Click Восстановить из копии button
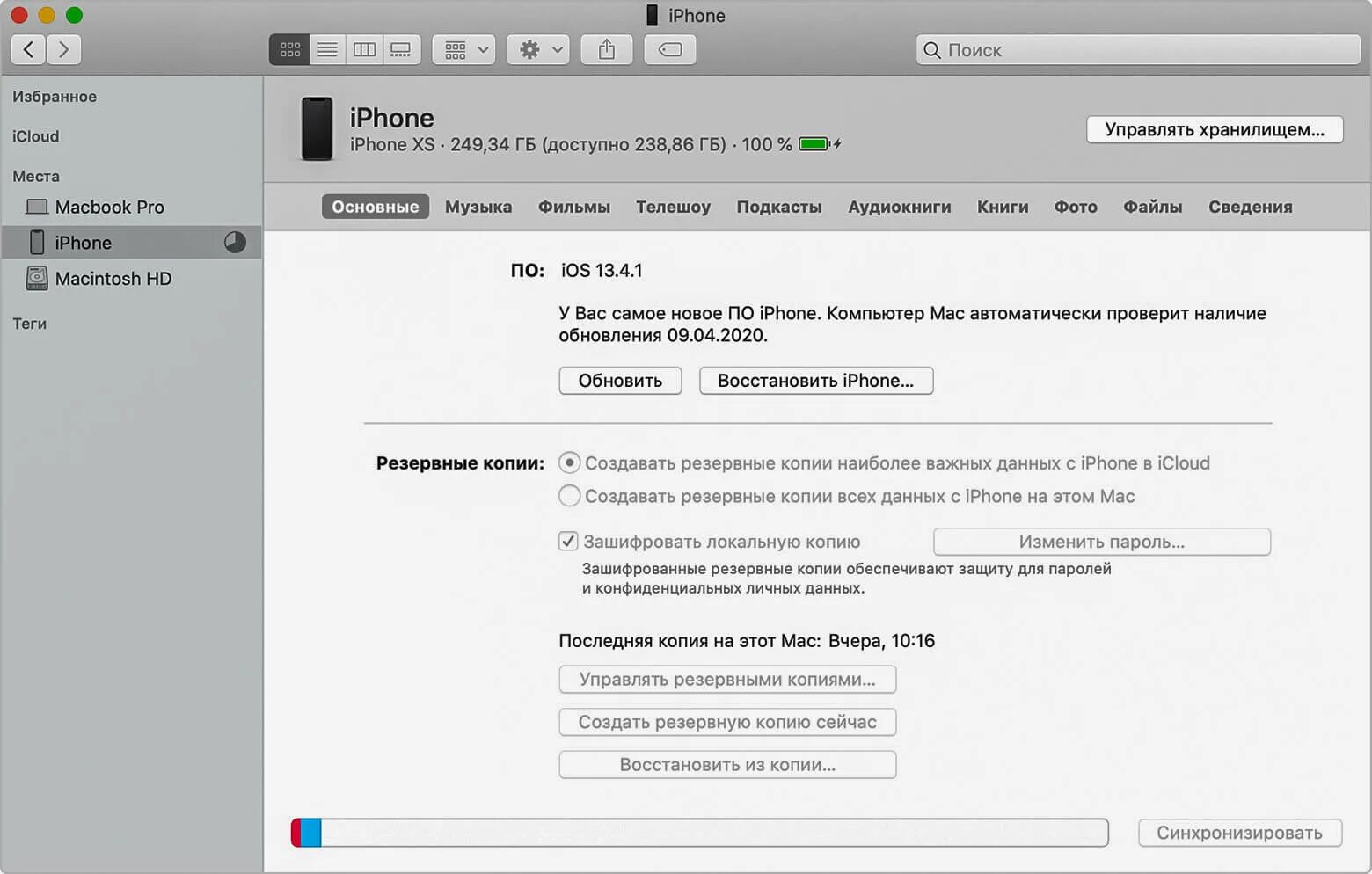The image size is (1372, 874). 727,765
